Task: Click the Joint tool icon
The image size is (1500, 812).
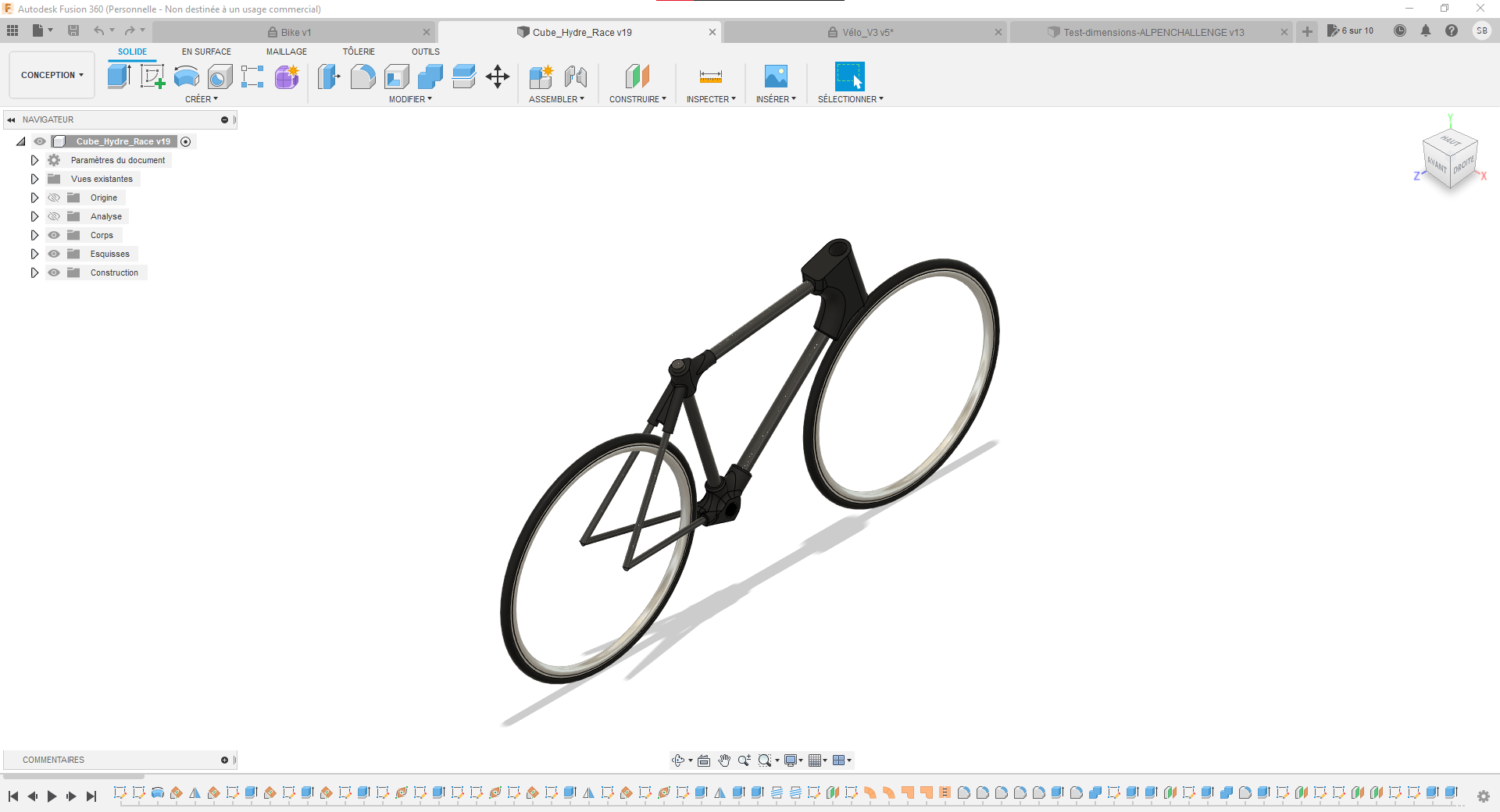Action: [576, 77]
